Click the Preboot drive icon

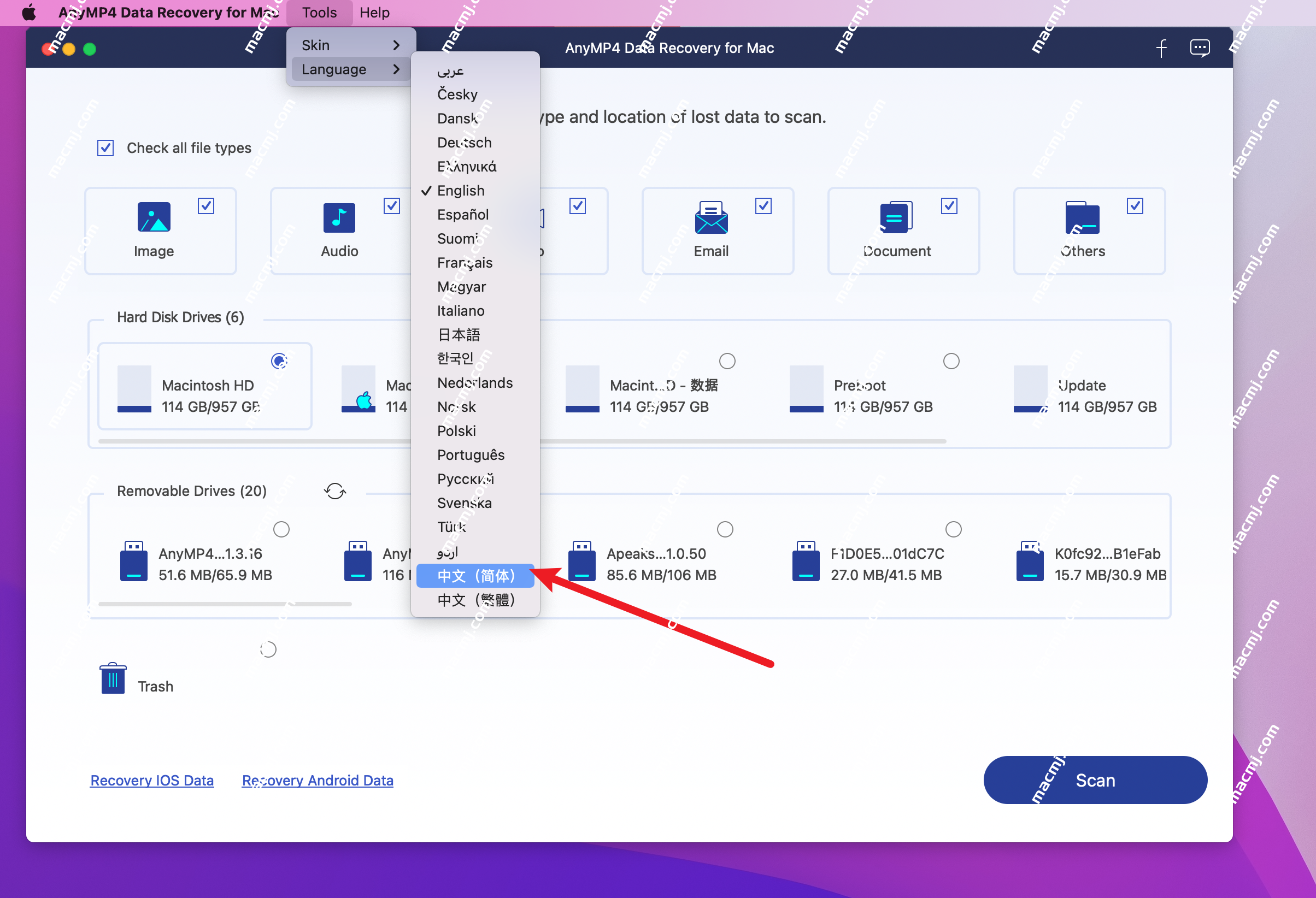tap(806, 389)
